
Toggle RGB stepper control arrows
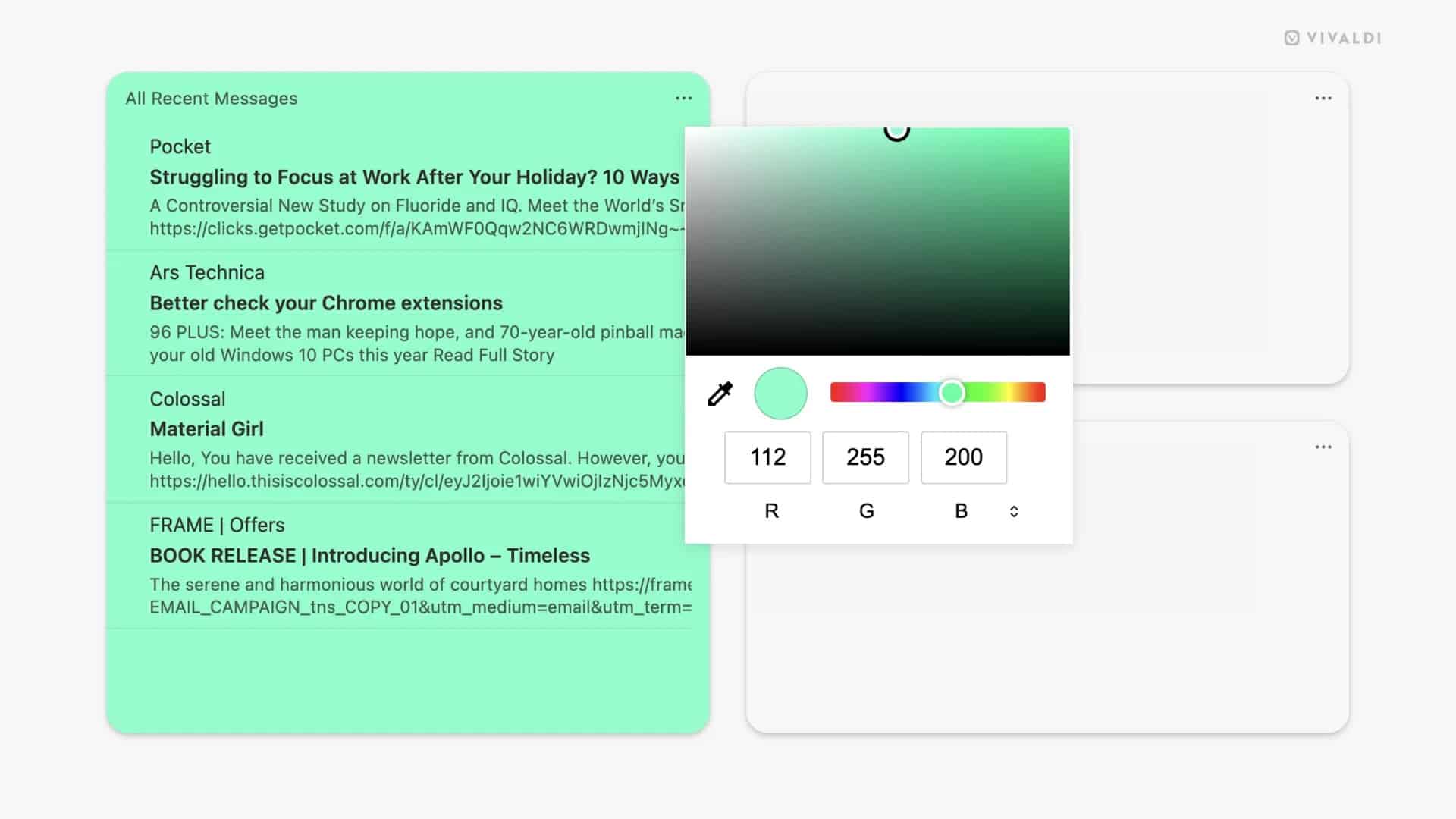tap(1012, 510)
